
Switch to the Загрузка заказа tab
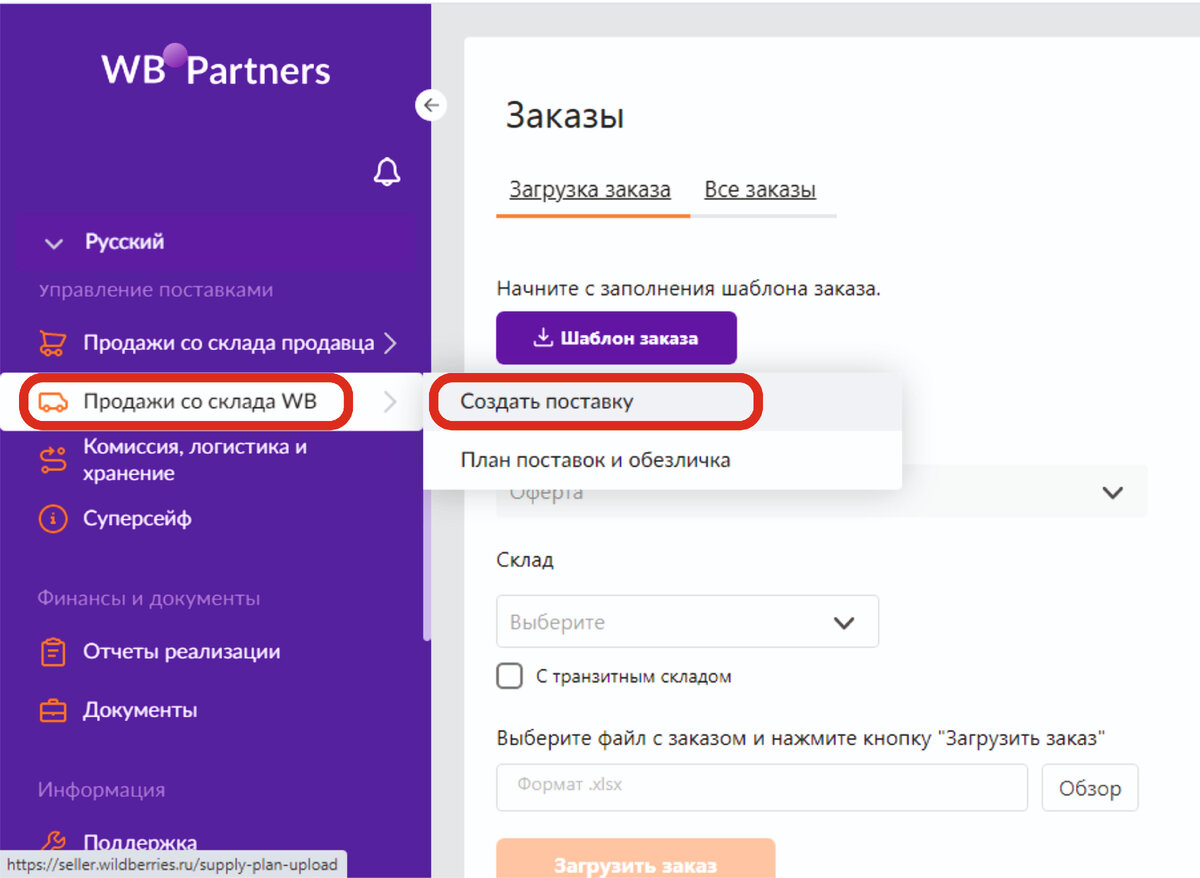click(590, 190)
